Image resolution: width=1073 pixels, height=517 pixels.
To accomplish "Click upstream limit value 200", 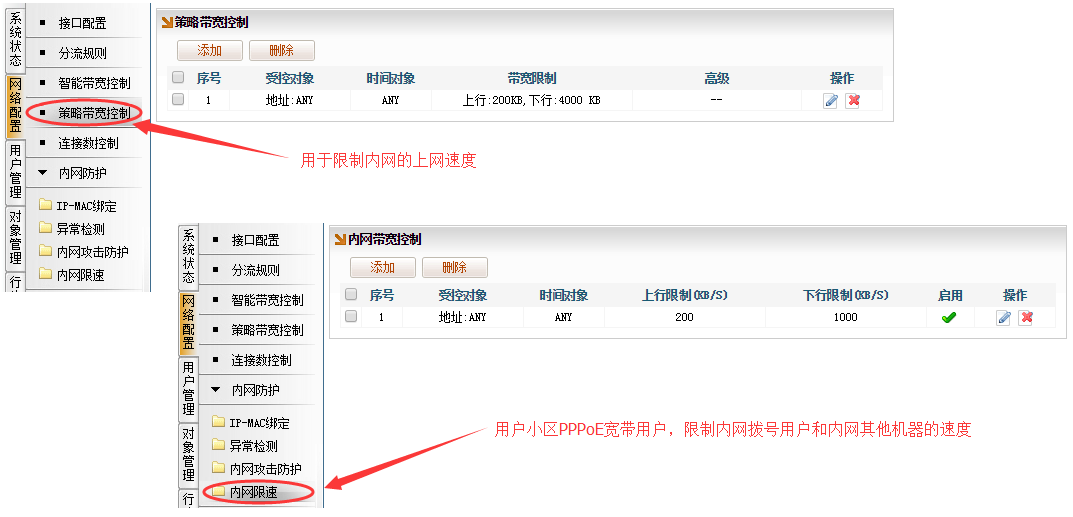I will (x=684, y=317).
